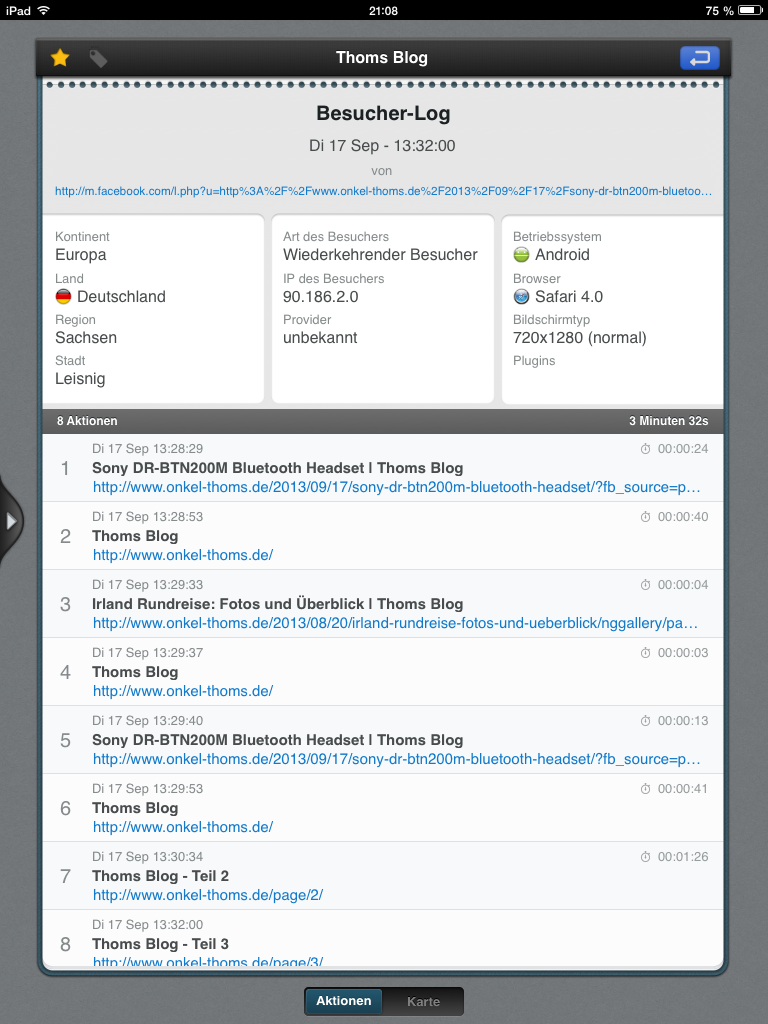The height and width of the screenshot is (1024, 768).
Task: Tap clock icon beside 00:00:13
Action: pyautogui.click(x=645, y=720)
